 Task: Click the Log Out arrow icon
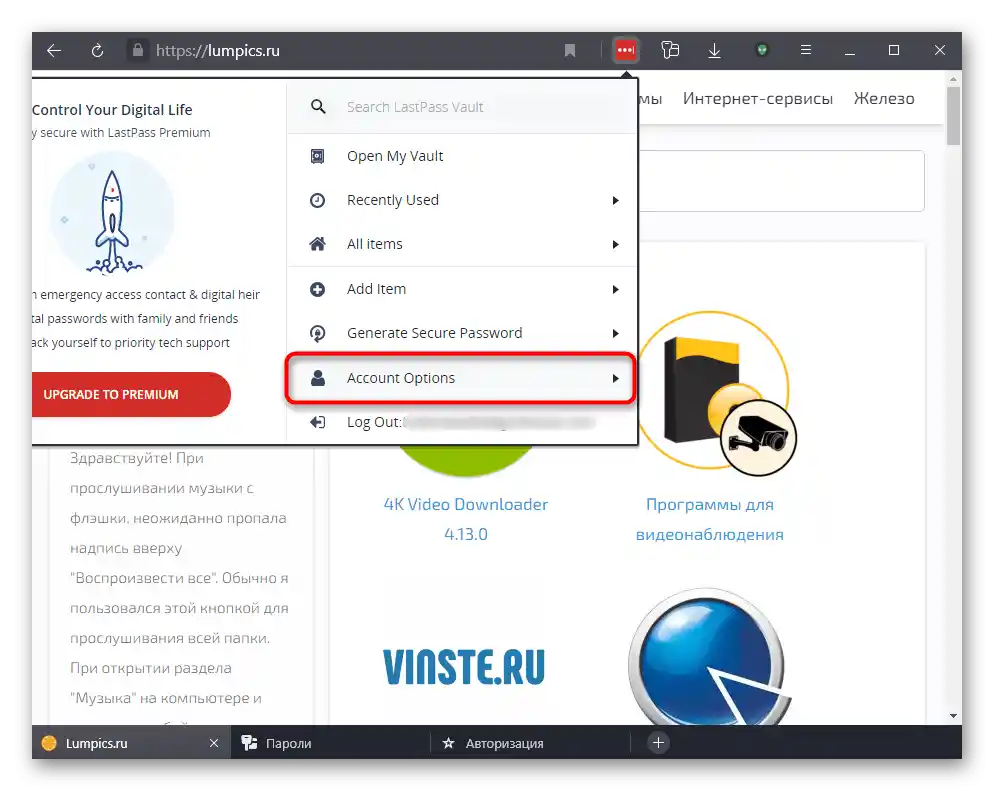318,422
